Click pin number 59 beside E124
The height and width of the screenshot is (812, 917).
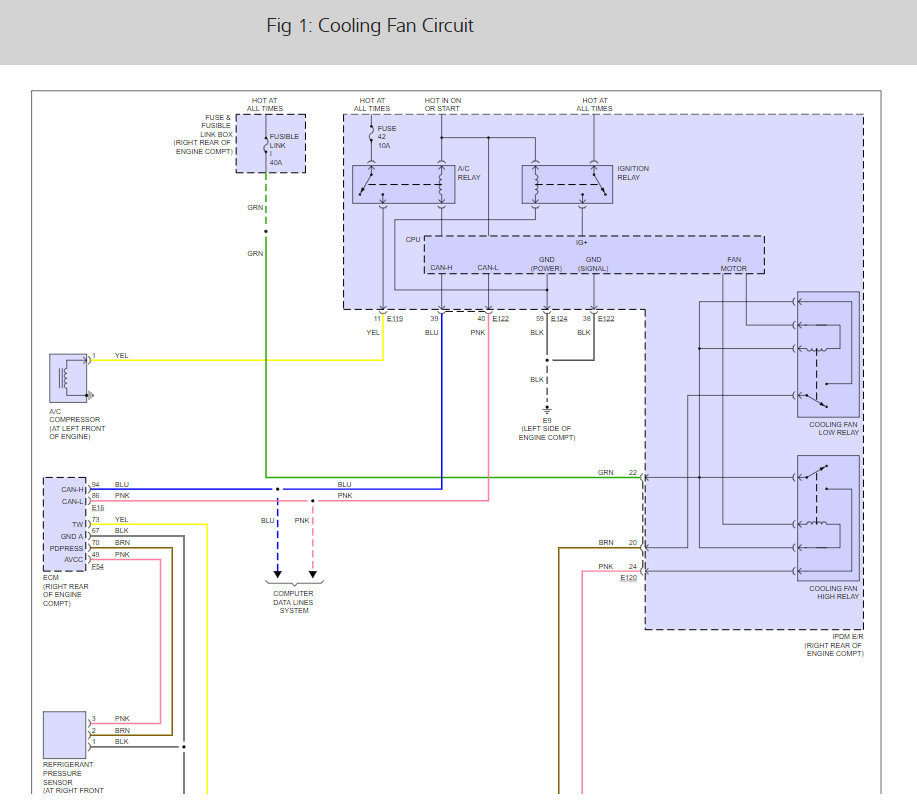pos(540,319)
